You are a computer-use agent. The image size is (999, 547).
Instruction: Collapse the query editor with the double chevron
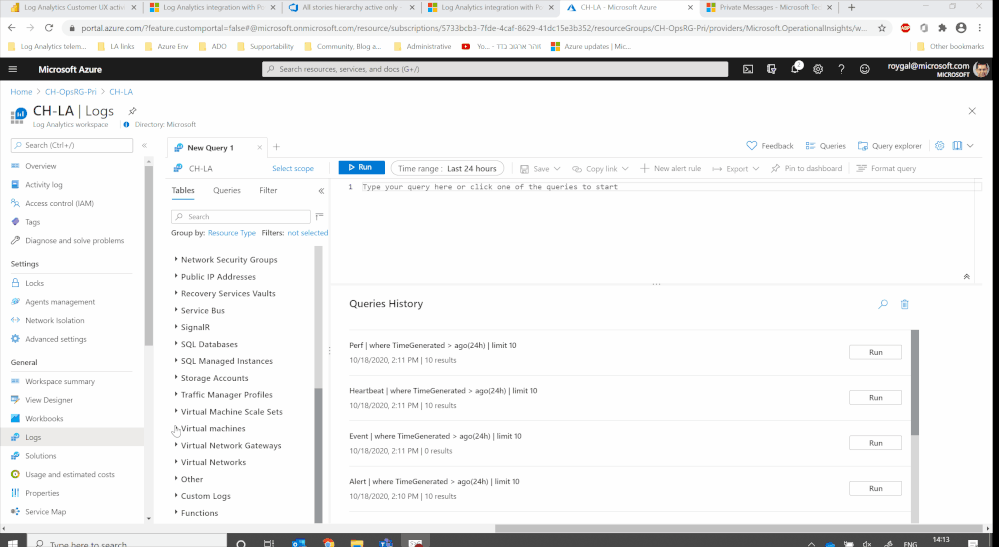point(967,276)
